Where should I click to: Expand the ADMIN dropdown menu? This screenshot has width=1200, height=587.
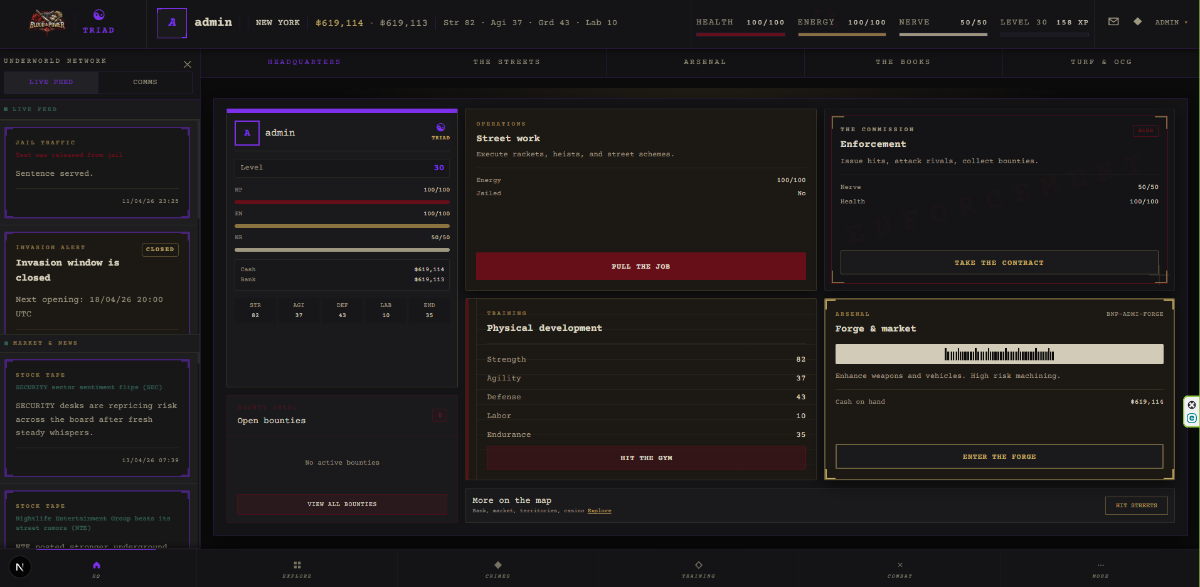(x=1170, y=22)
